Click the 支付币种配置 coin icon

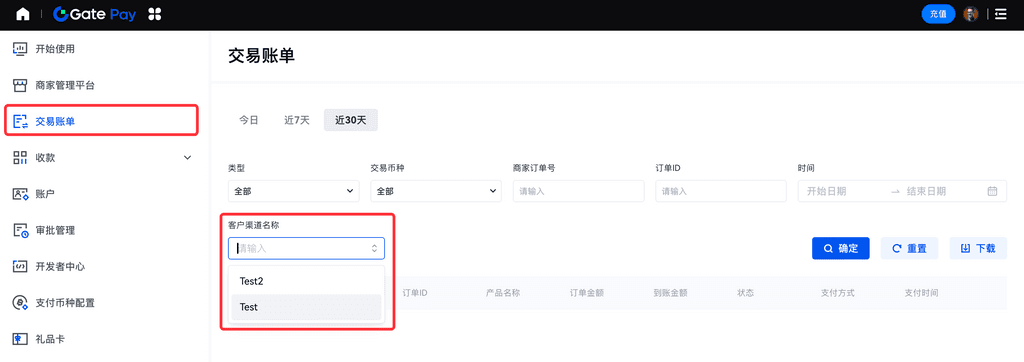21,303
